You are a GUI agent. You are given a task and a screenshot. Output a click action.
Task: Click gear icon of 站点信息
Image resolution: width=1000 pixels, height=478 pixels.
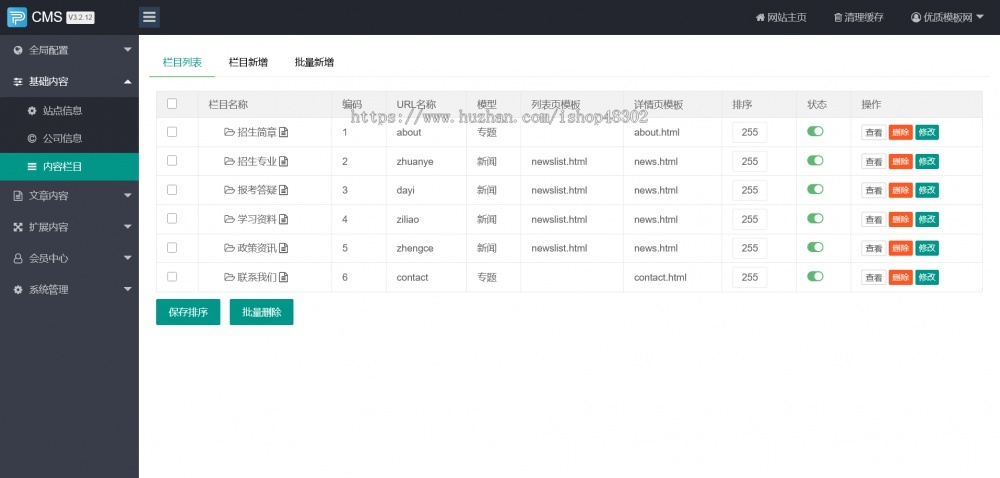coord(32,110)
